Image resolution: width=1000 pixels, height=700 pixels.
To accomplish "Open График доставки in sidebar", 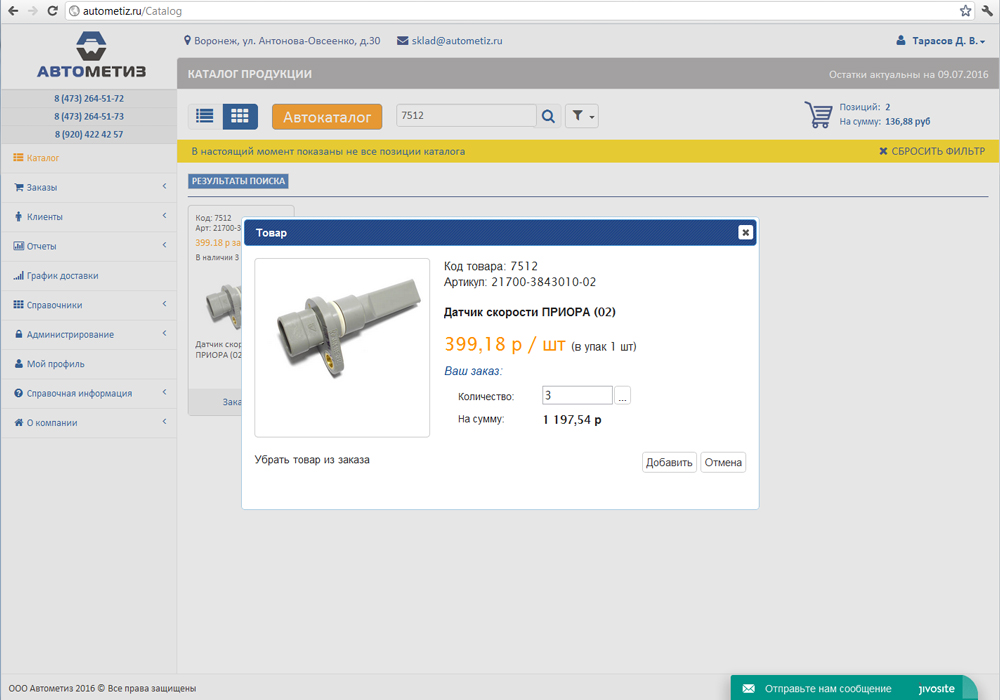I will 62,275.
